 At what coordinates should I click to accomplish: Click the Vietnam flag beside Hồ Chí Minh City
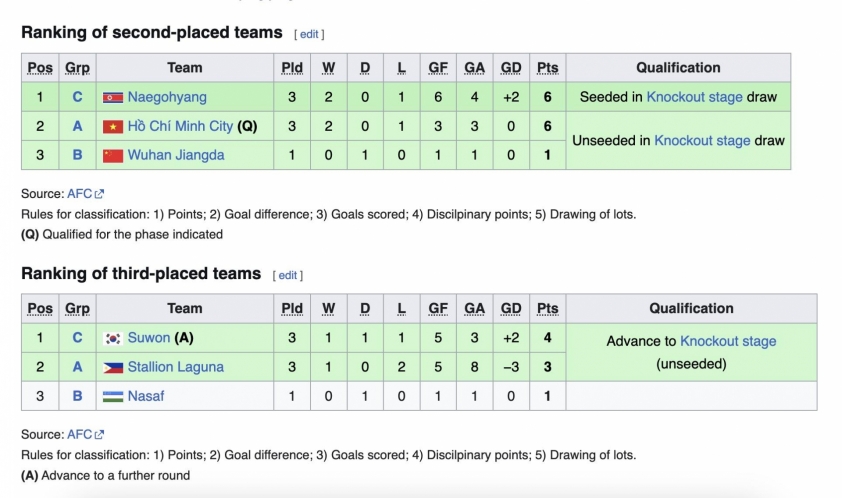pos(113,126)
